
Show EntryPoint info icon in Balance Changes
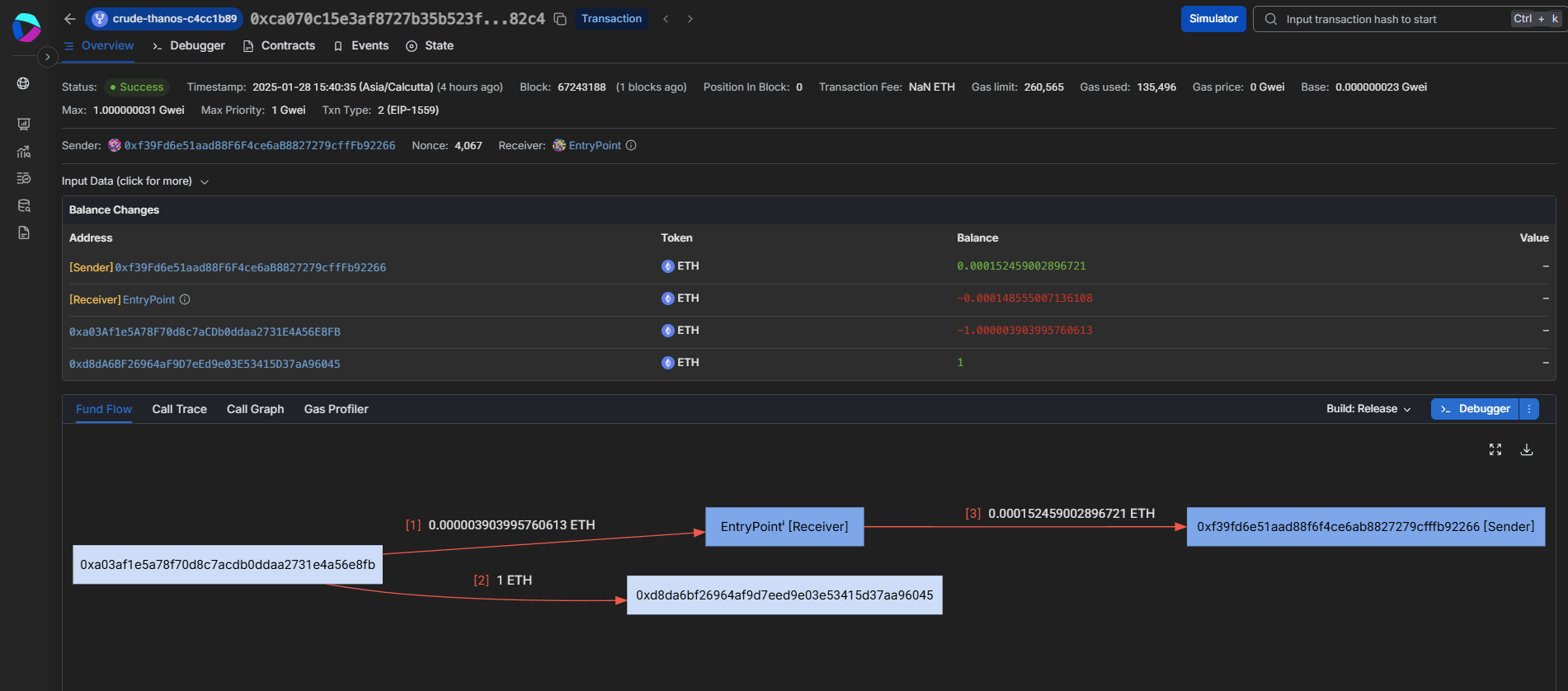click(x=185, y=299)
